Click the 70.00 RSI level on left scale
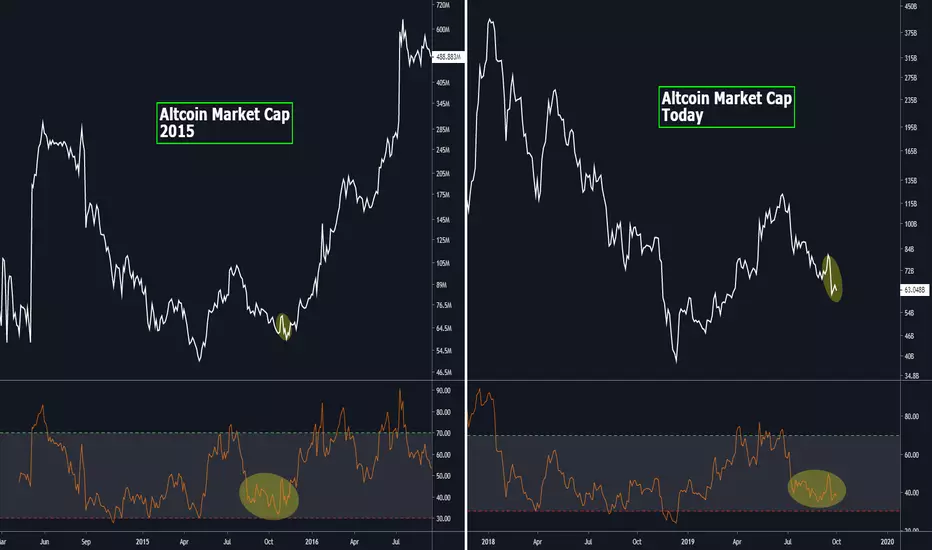The image size is (932, 550). (x=443, y=433)
